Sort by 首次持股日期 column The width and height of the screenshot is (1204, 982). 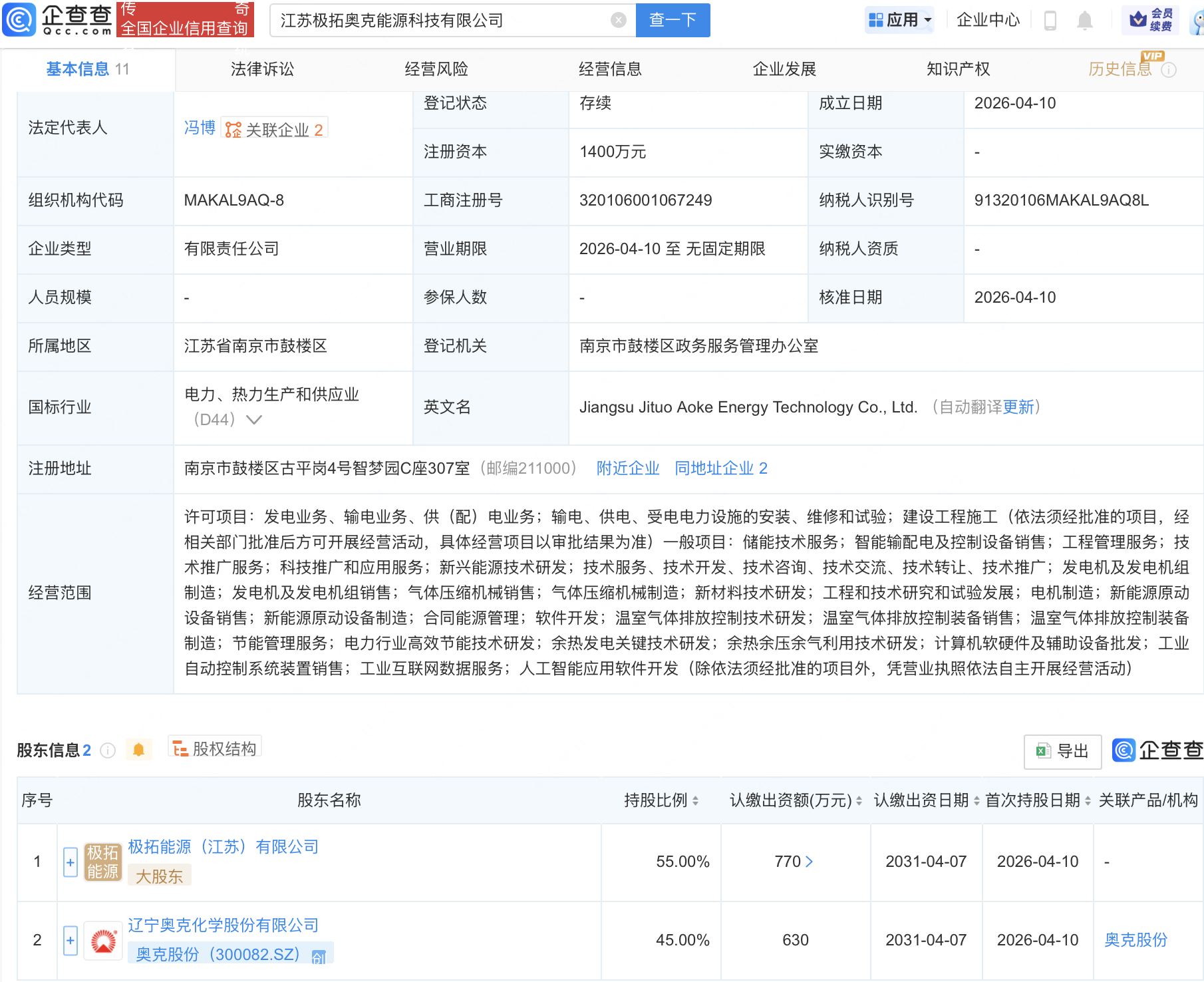click(x=1088, y=801)
